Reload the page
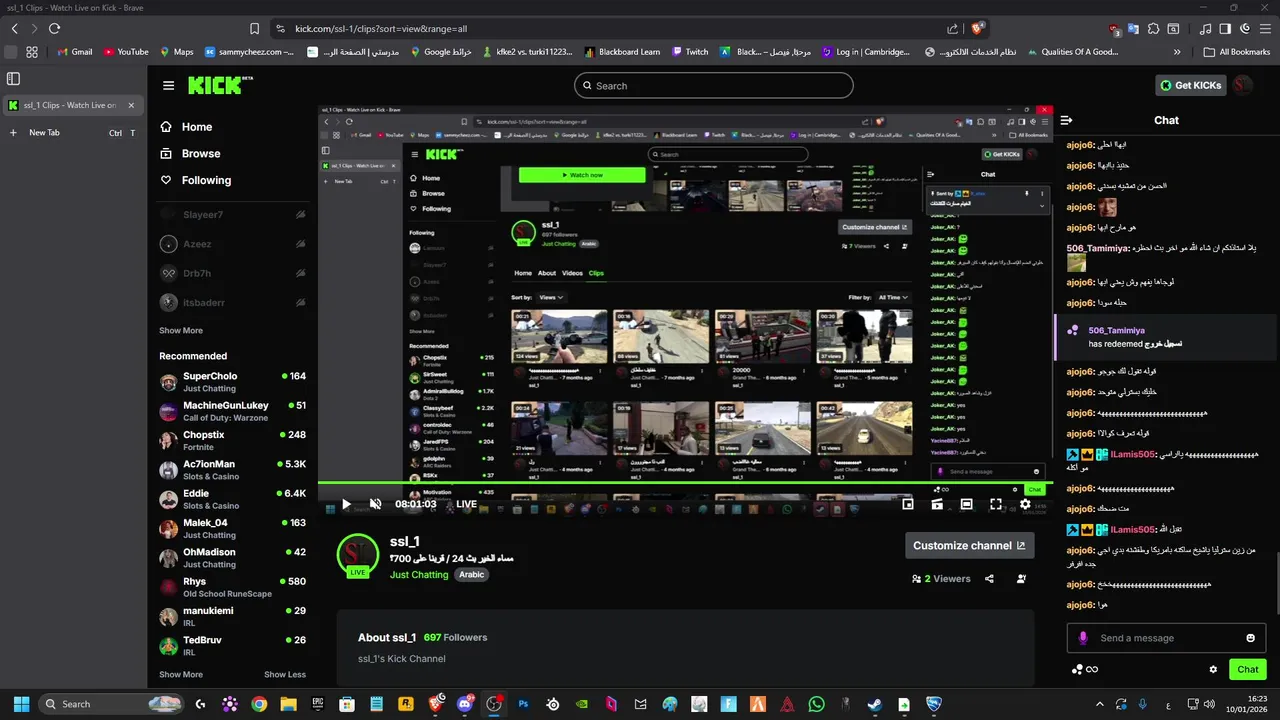The height and width of the screenshot is (720, 1280). pyautogui.click(x=54, y=29)
